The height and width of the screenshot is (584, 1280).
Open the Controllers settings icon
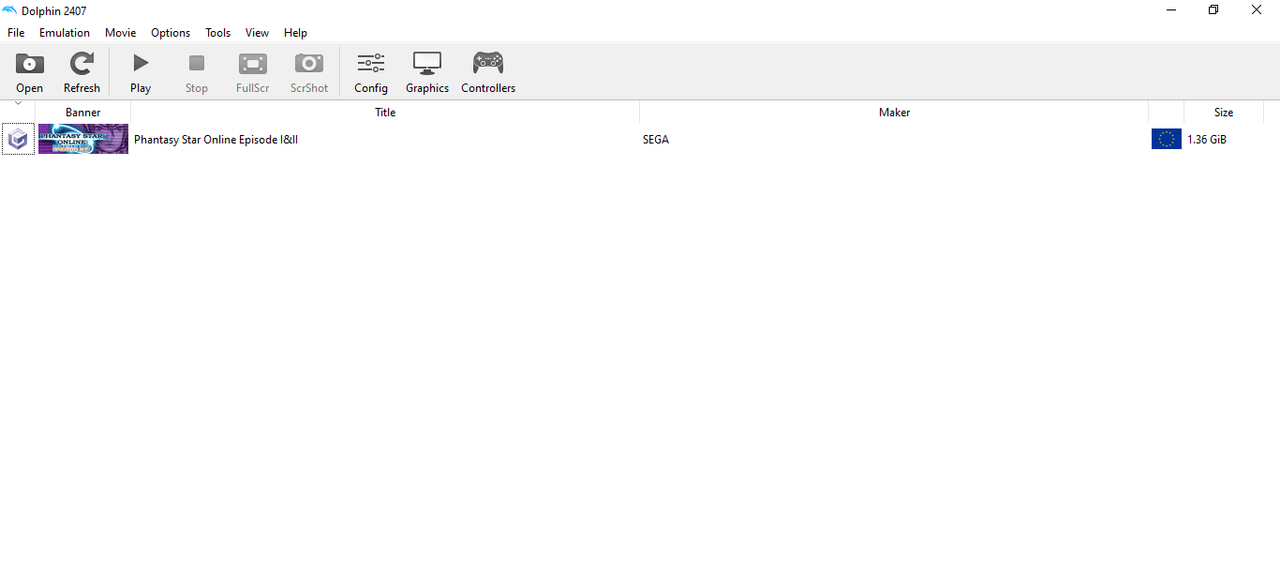tap(488, 73)
